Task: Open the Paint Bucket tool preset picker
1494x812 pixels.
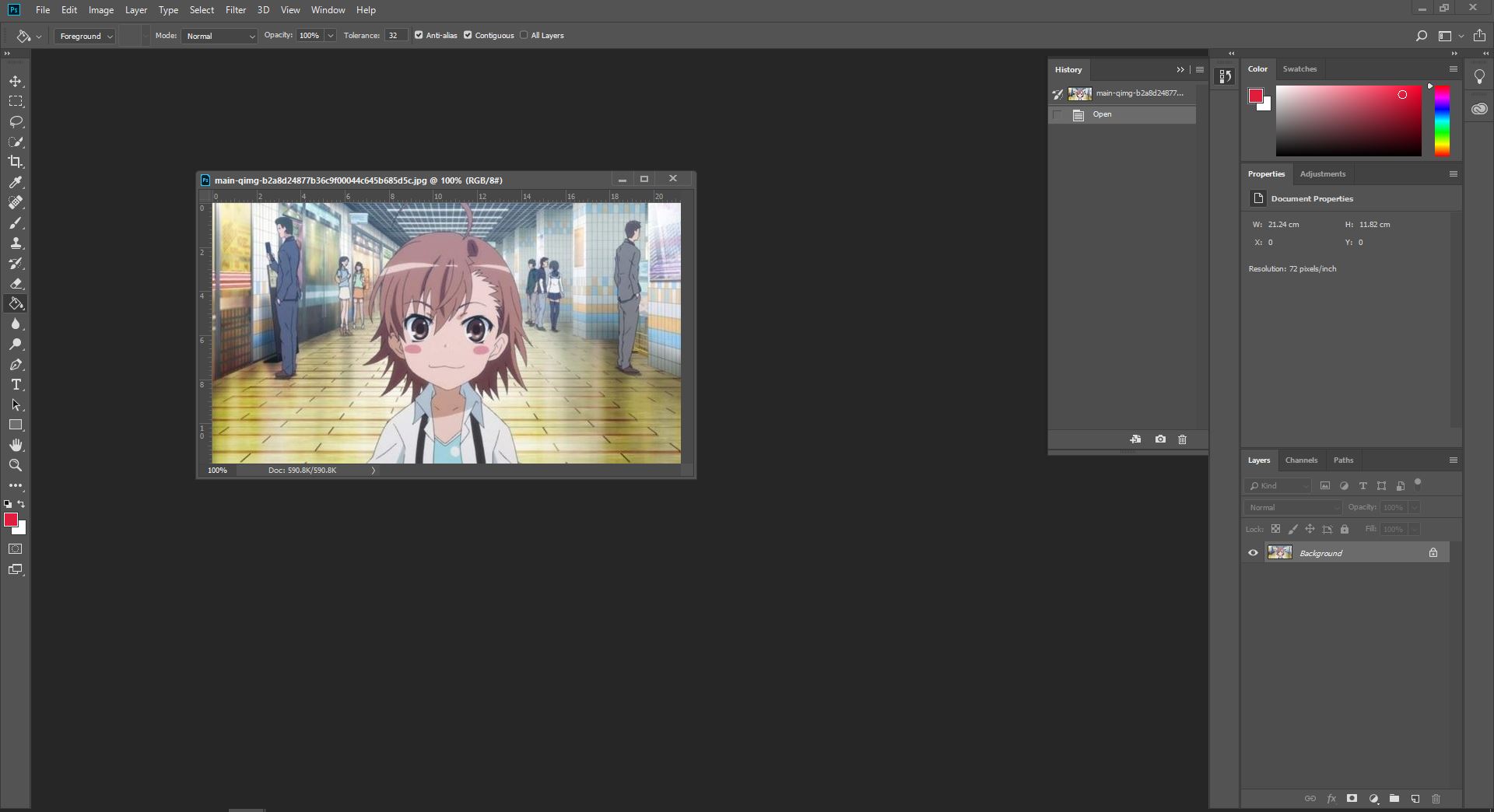Action: [x=29, y=36]
